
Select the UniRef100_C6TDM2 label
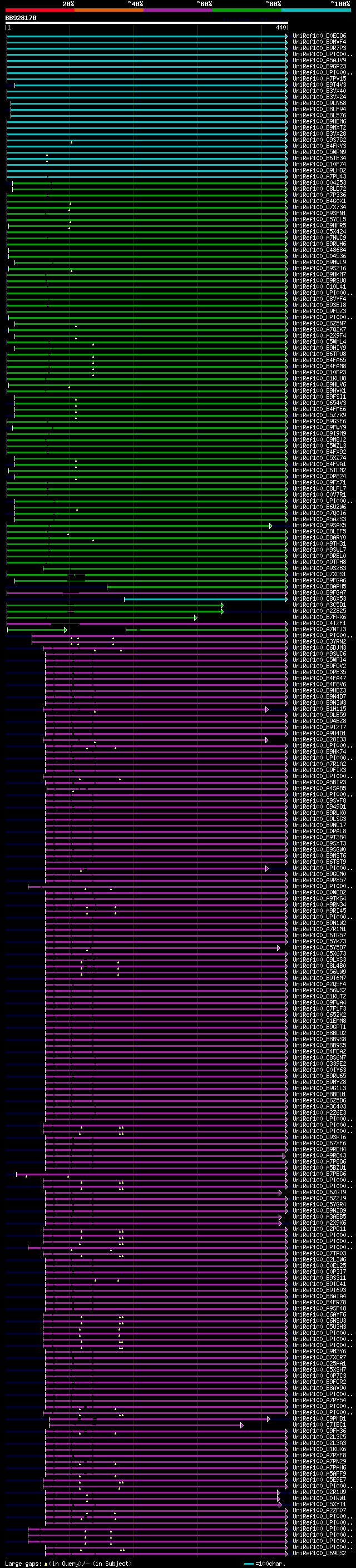click(319, 470)
